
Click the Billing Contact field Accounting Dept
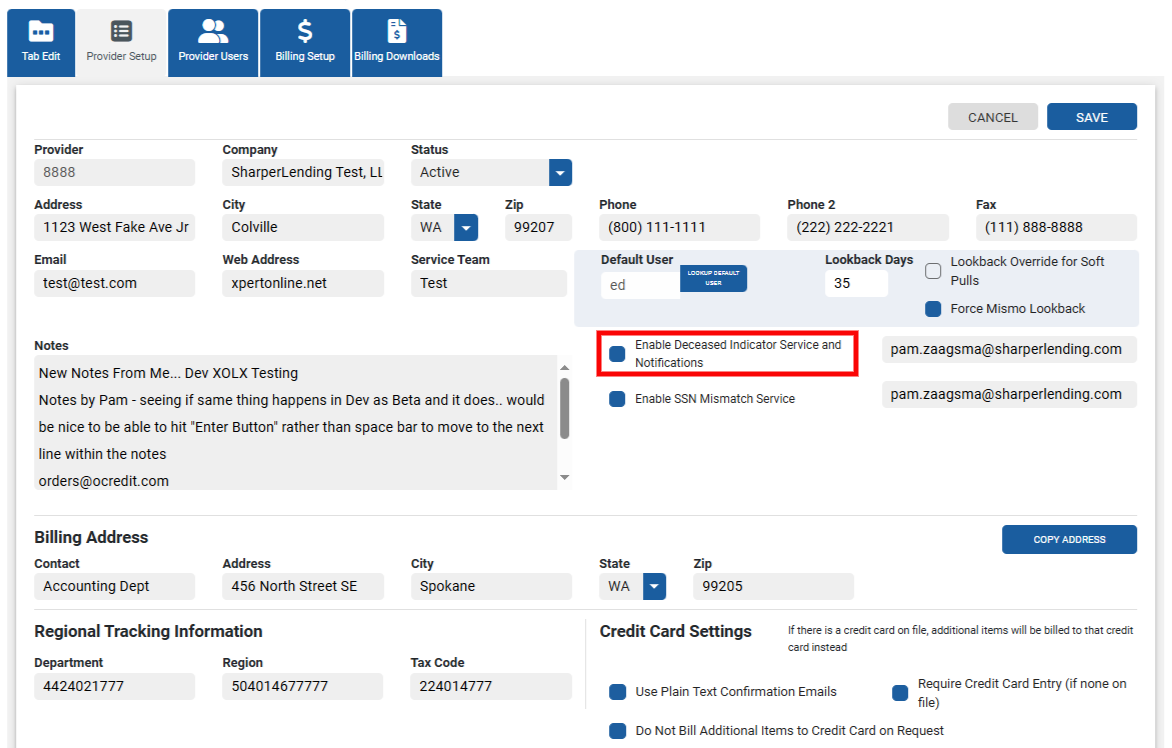pos(114,587)
